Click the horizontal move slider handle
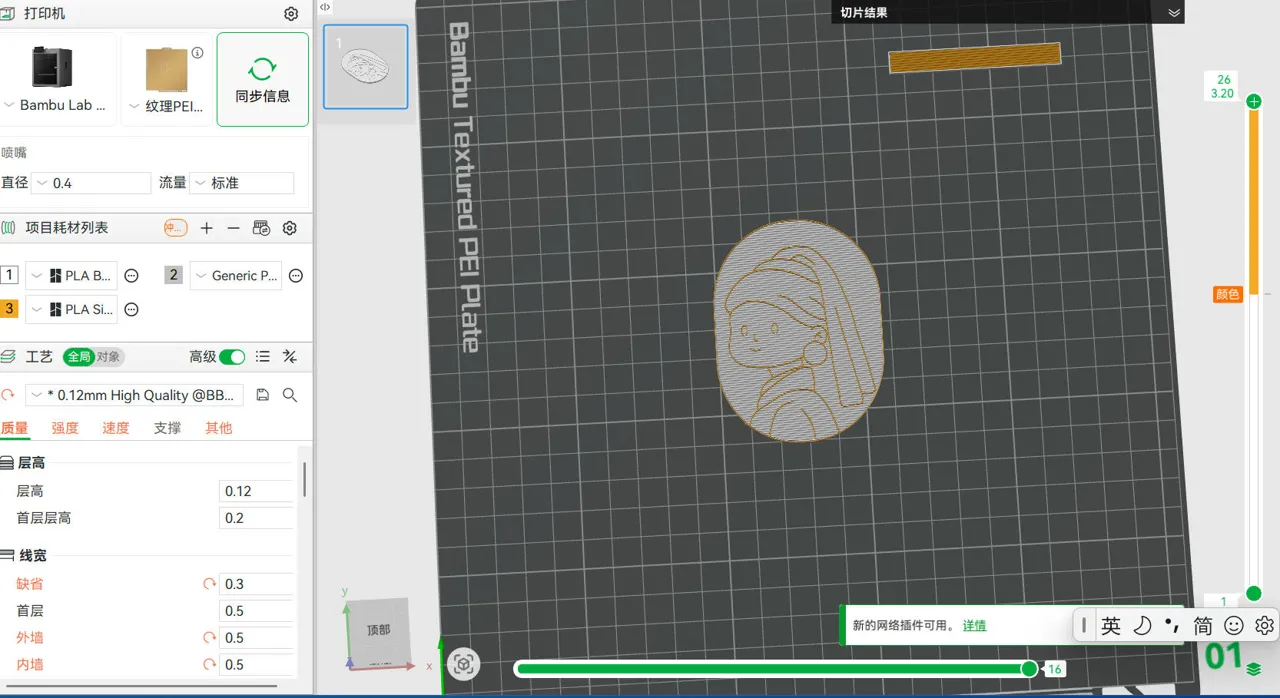This screenshot has width=1280, height=698. tap(1029, 668)
